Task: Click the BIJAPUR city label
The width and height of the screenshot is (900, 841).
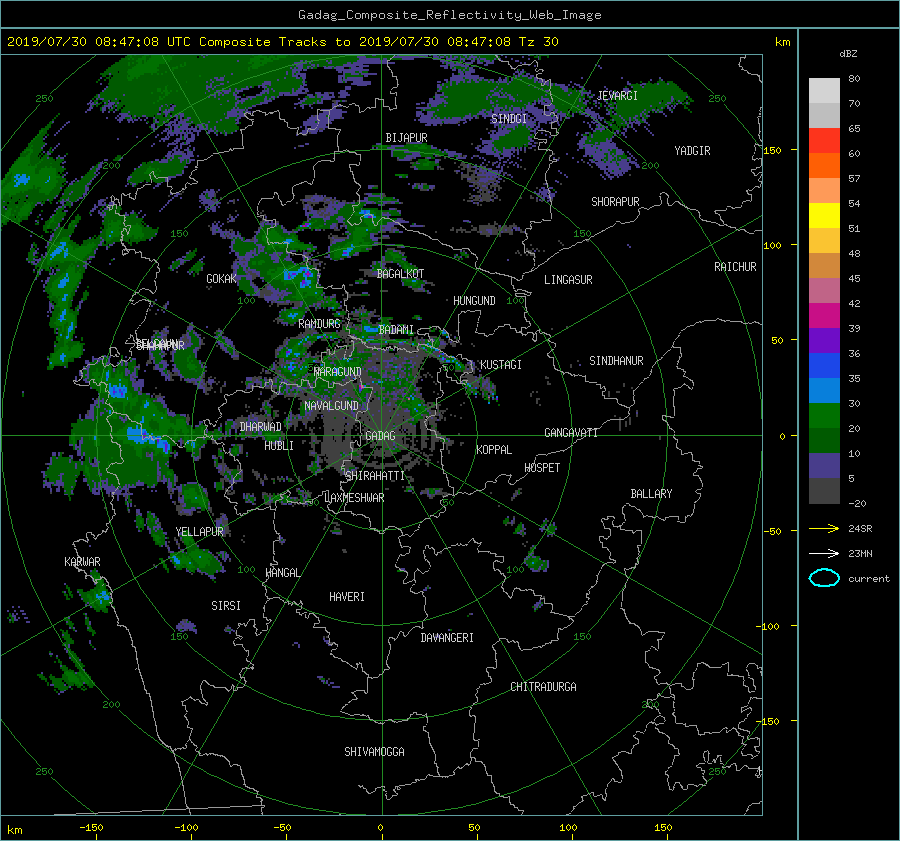Action: [x=406, y=138]
